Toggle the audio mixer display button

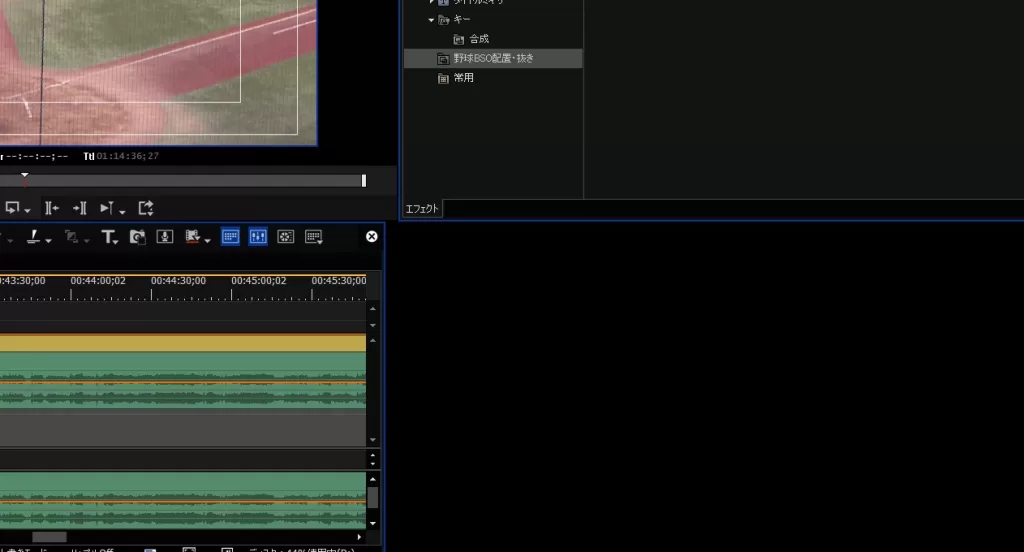coord(258,237)
